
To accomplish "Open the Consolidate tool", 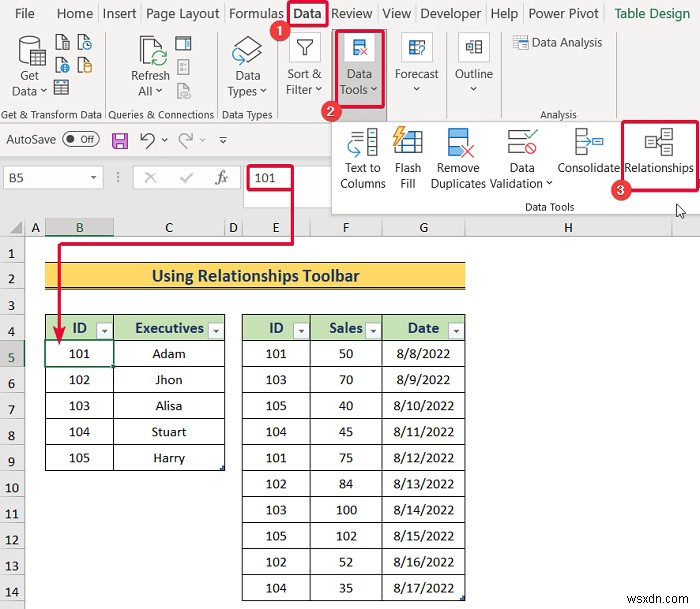I will (x=588, y=152).
